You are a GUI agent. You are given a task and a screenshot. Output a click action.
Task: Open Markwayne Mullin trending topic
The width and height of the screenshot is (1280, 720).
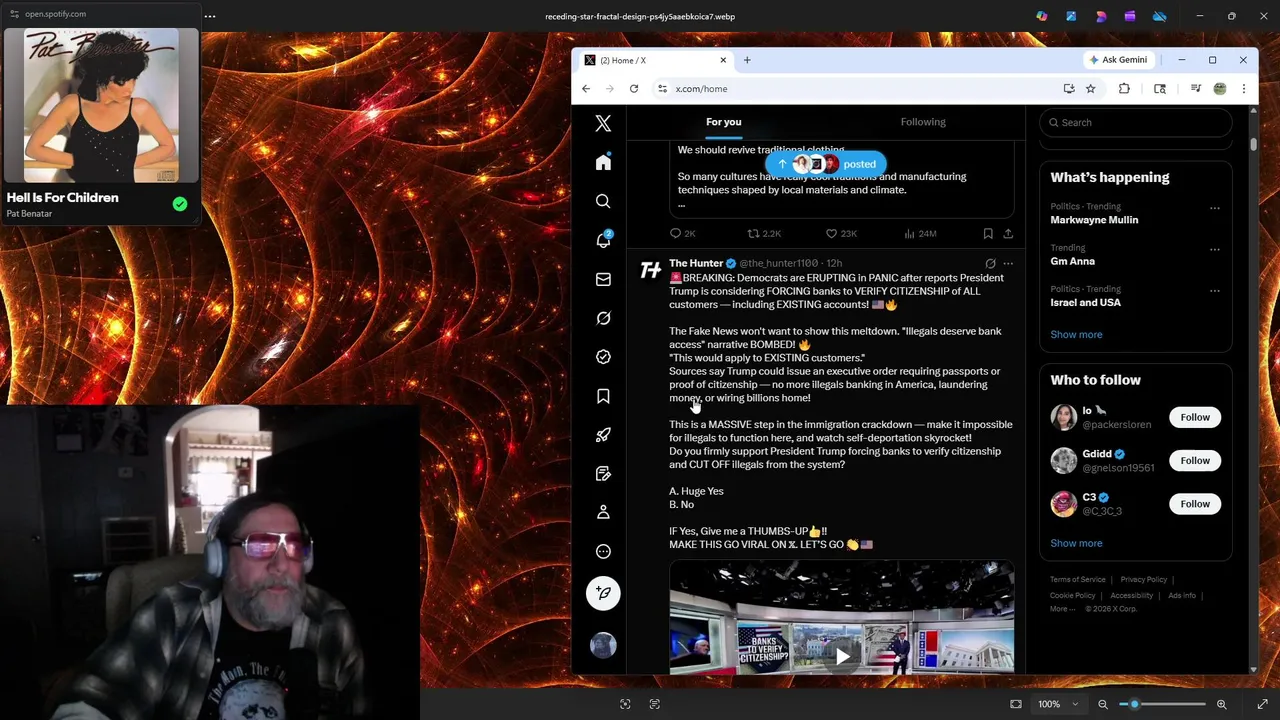click(1094, 220)
